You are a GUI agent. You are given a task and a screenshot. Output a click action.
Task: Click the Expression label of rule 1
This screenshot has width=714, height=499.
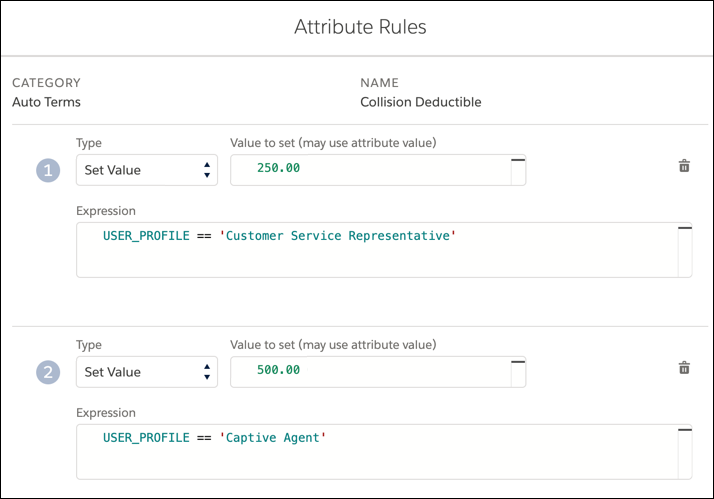[106, 211]
